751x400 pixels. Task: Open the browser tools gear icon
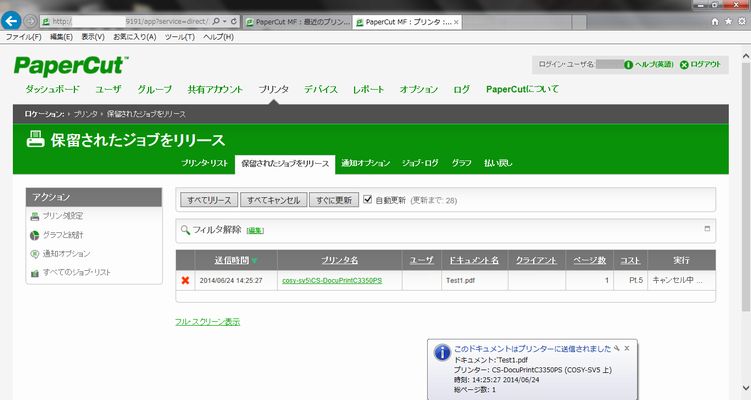(742, 22)
